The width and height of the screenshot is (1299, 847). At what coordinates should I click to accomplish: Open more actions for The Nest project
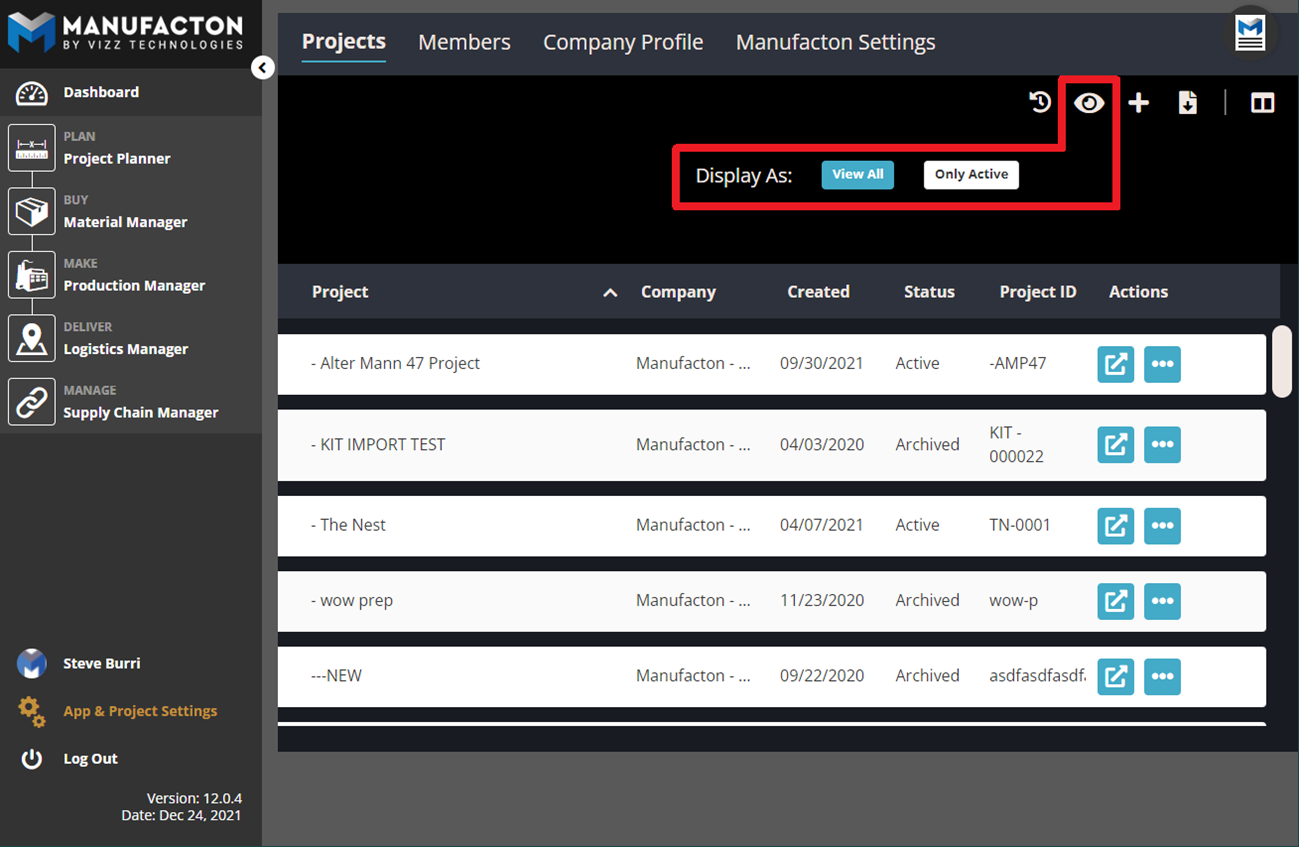[x=1162, y=526]
